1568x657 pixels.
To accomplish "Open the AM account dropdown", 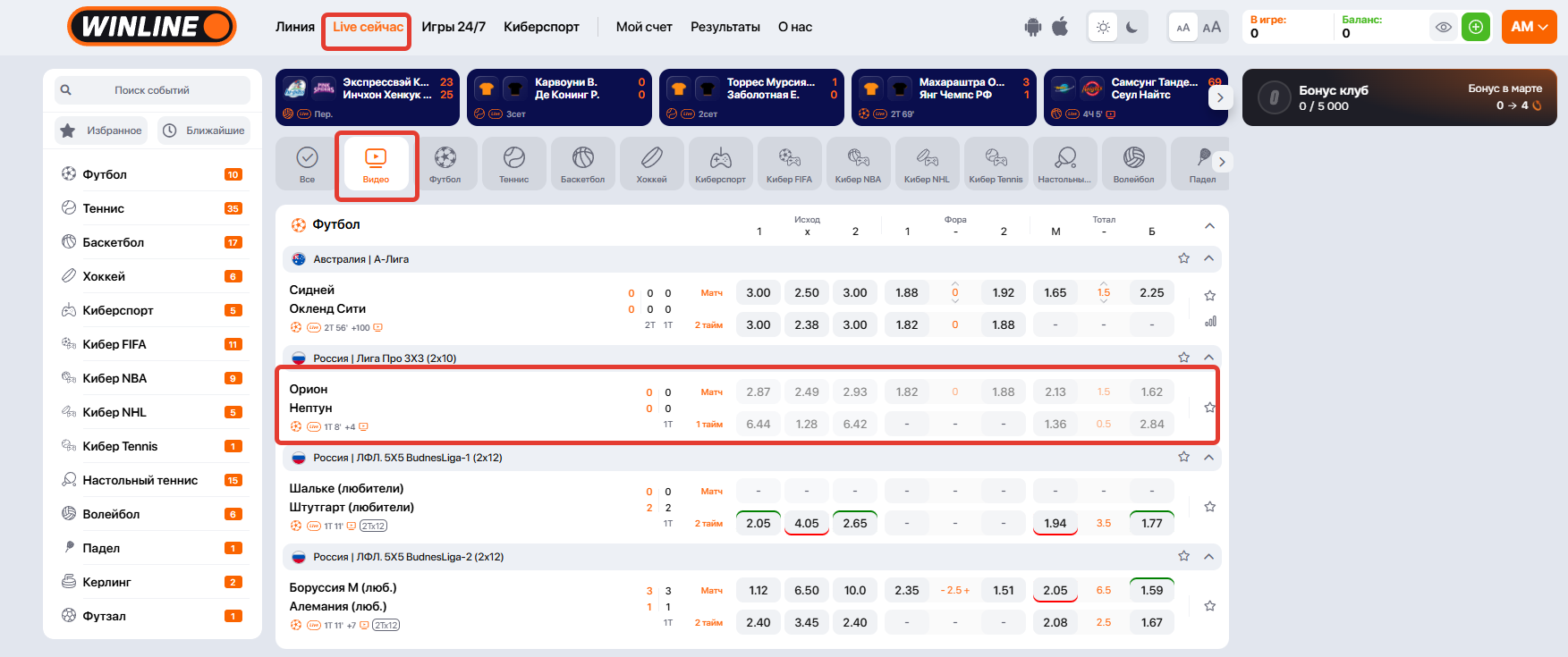I will coord(1529,27).
